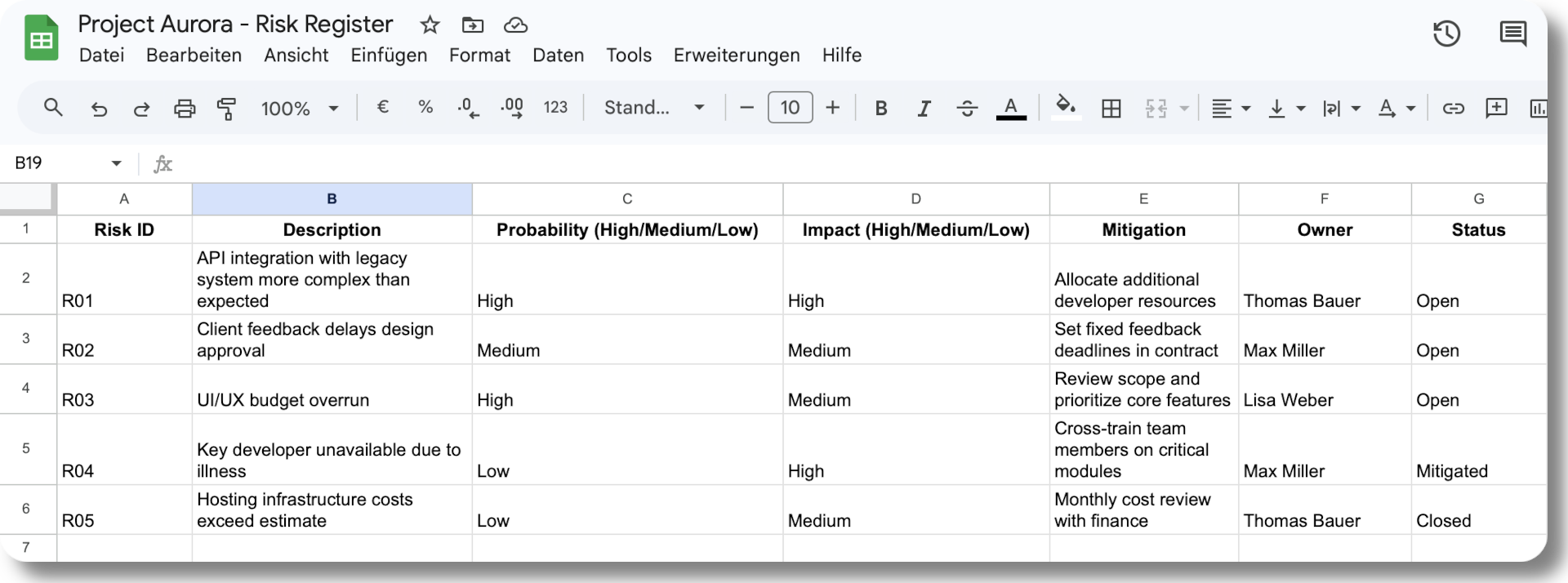Open the fill color picker
Screen dimensions: 1568x583
point(1066,106)
